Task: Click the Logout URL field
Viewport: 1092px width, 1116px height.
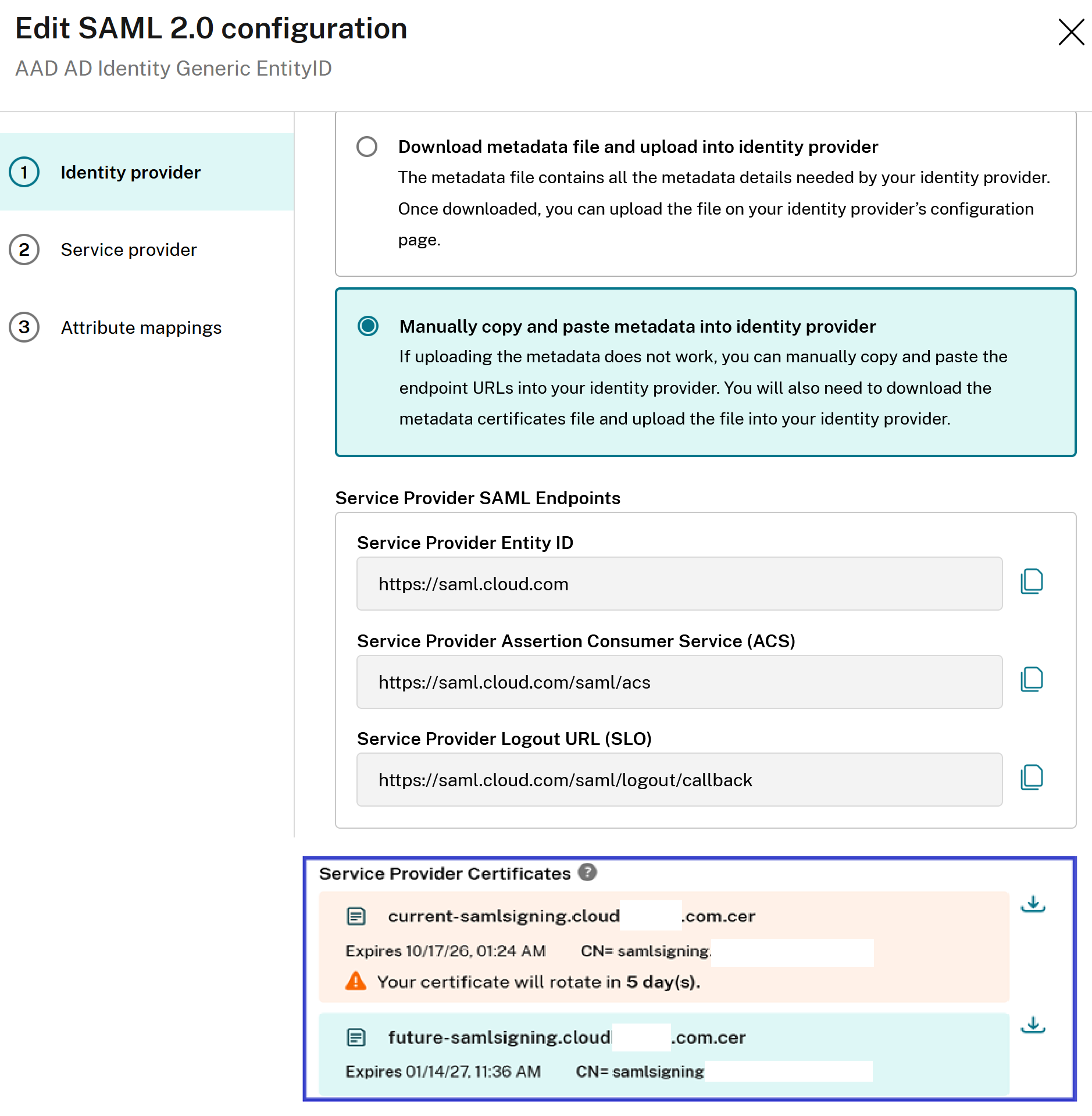Action: tap(679, 779)
